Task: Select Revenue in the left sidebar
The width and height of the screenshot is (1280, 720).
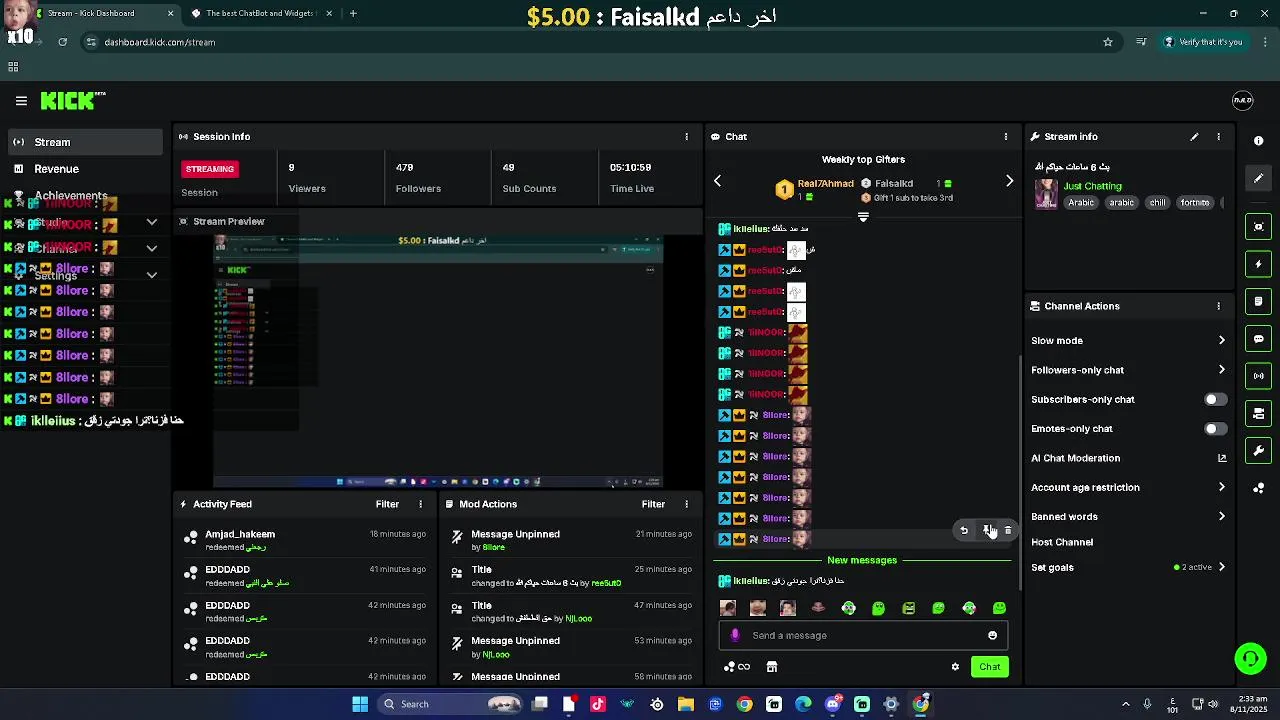Action: point(85,169)
